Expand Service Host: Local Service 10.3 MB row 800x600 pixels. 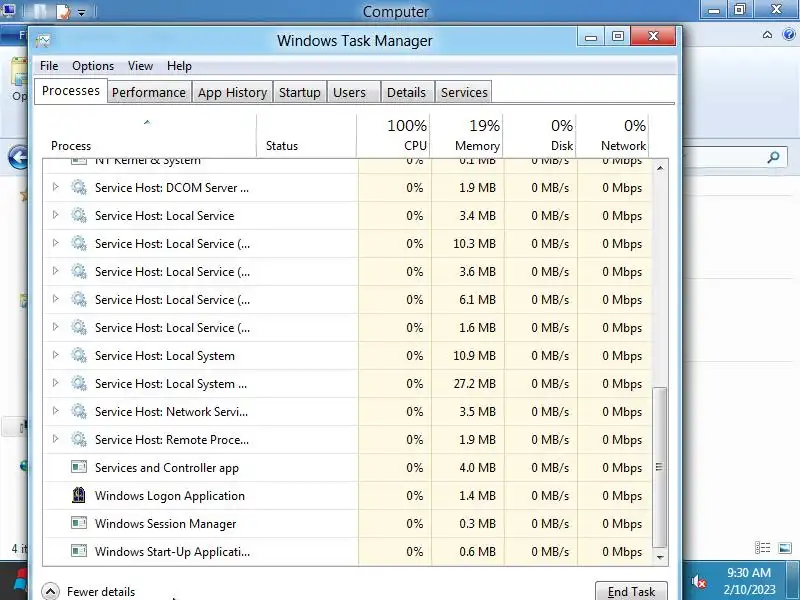click(x=56, y=243)
